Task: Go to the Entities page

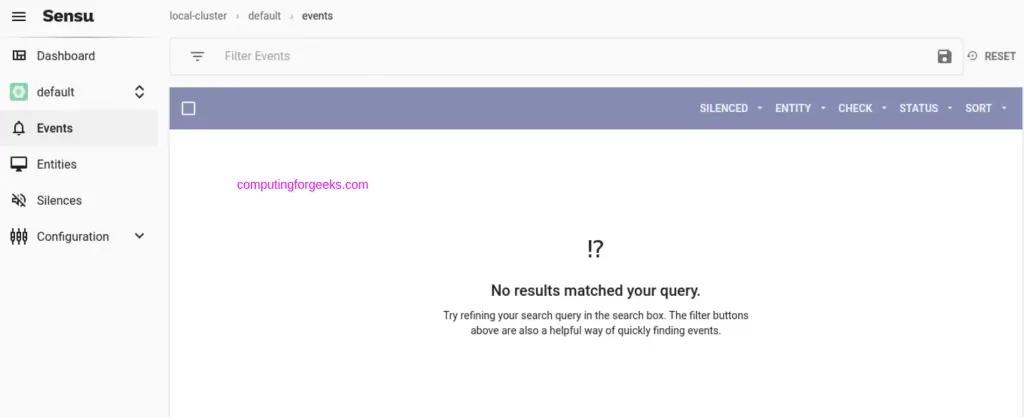Action: 79,164
